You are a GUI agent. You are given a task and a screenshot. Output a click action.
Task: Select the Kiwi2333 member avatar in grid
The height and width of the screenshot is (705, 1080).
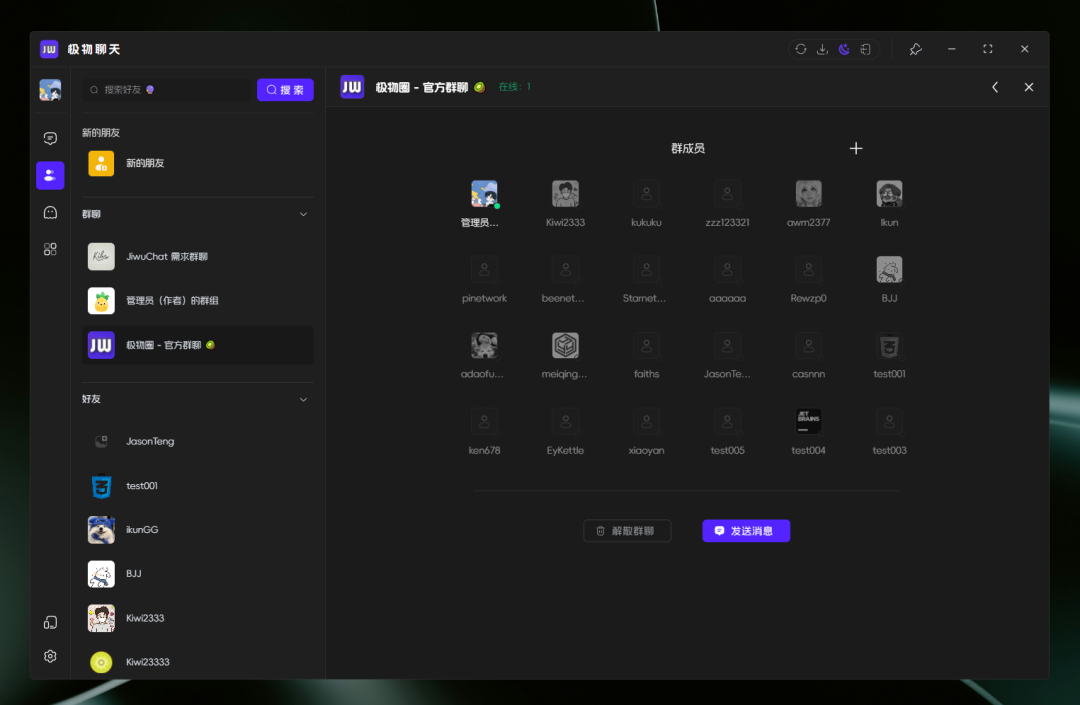tap(565, 194)
